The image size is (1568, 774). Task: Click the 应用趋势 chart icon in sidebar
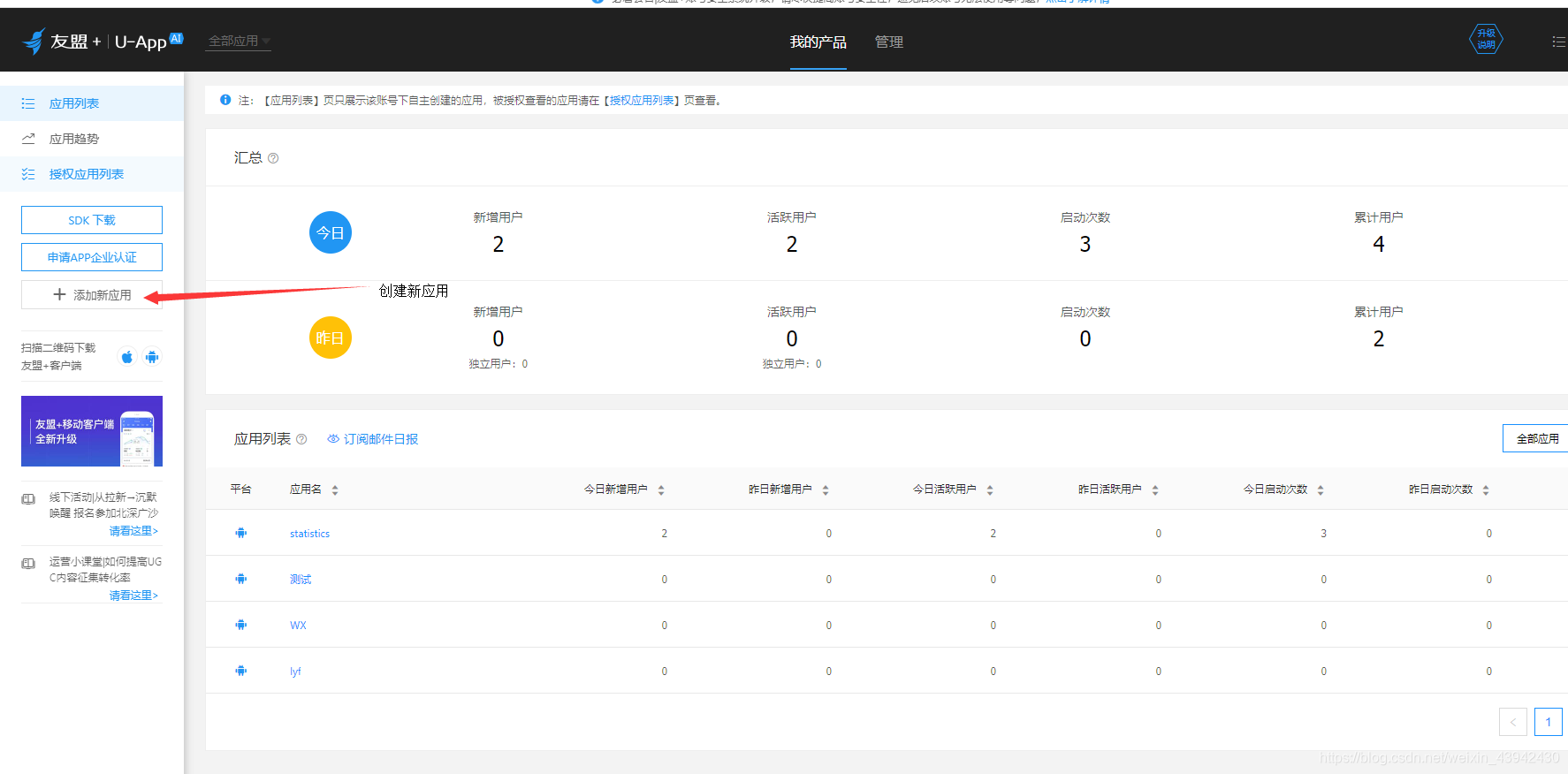(x=28, y=139)
